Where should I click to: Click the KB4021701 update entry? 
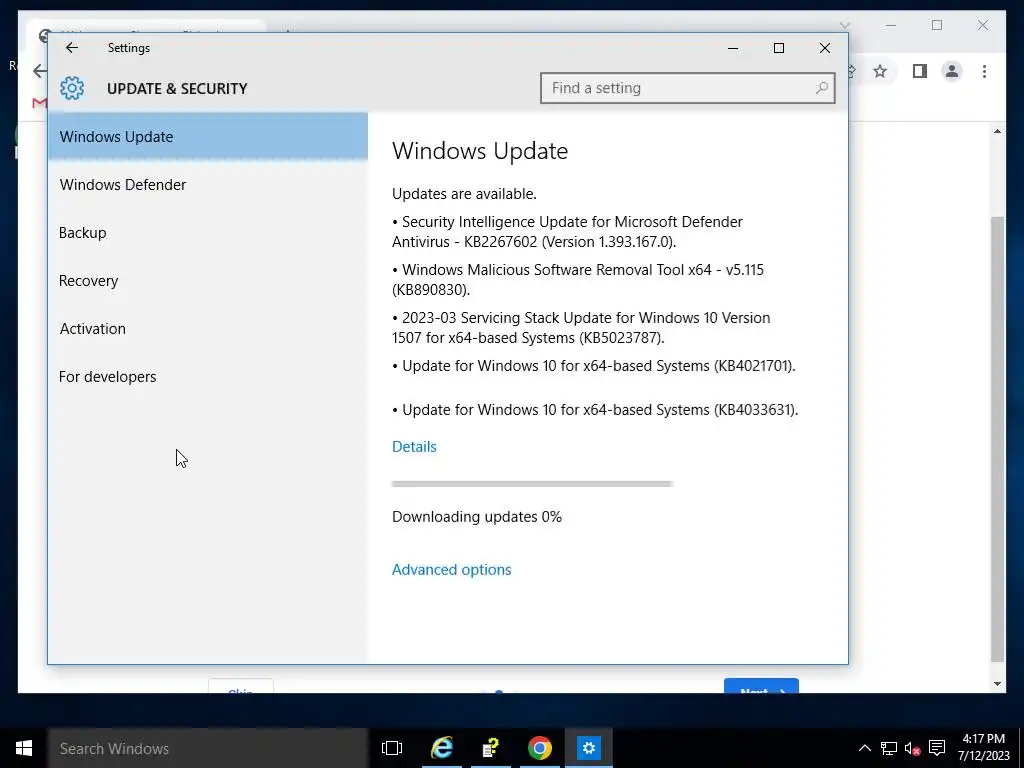click(594, 366)
